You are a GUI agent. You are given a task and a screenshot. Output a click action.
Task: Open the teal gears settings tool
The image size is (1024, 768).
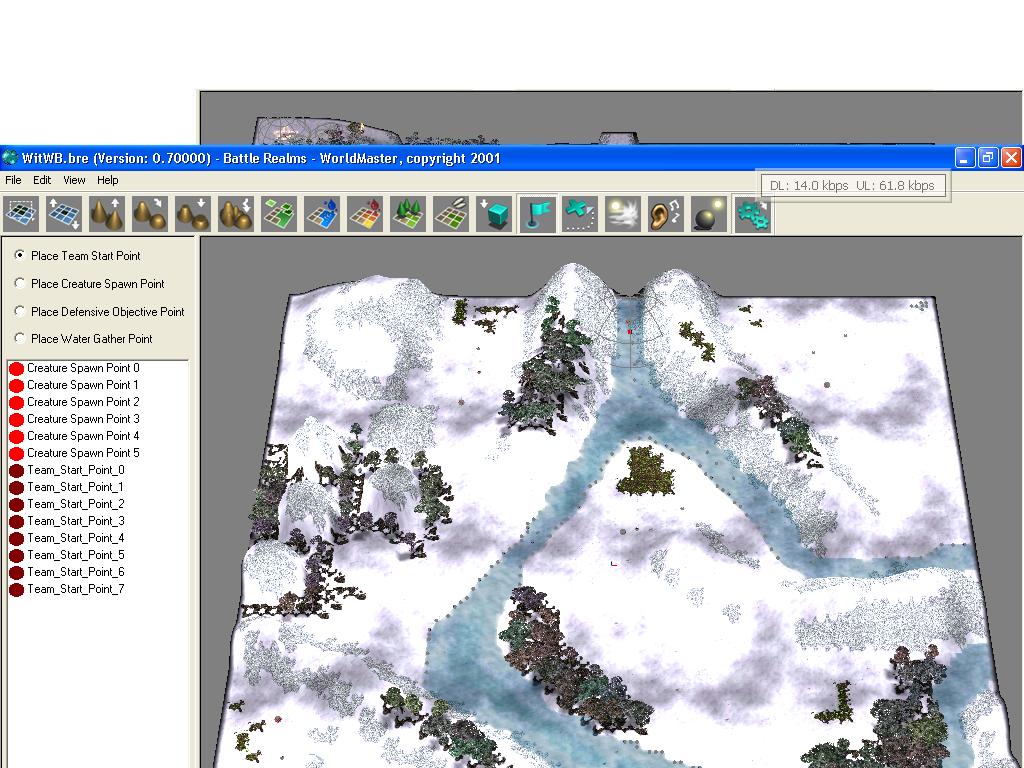(x=752, y=214)
